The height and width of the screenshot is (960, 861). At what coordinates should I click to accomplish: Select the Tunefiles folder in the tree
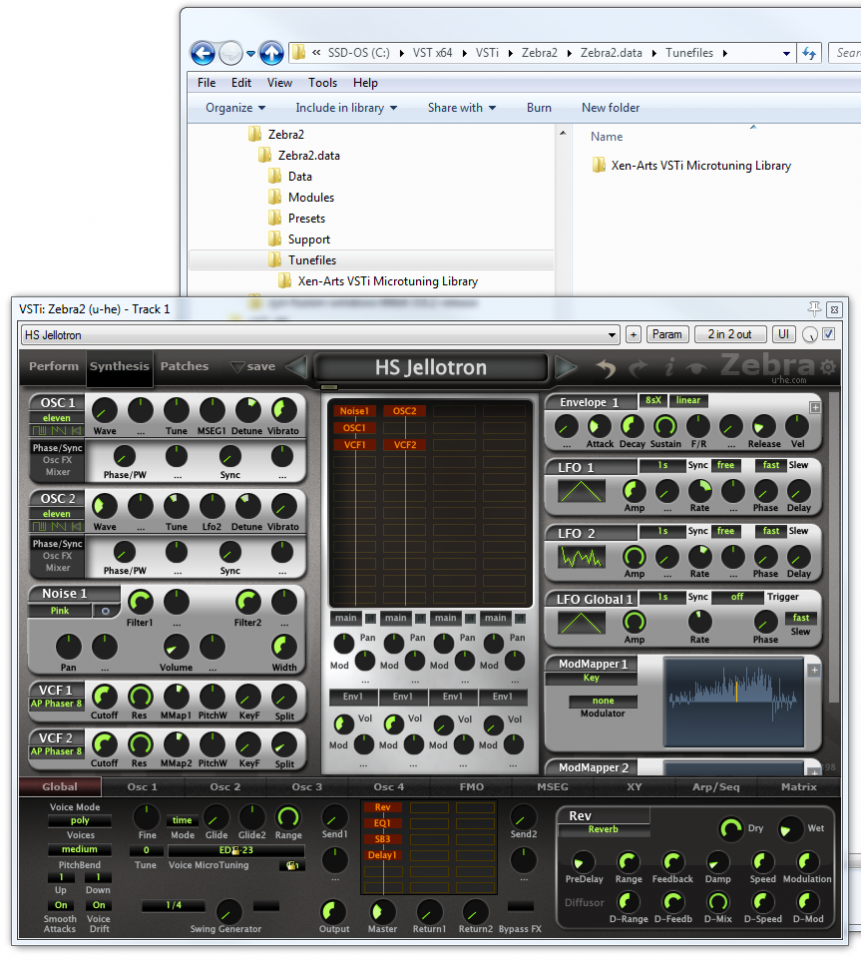click(312, 260)
